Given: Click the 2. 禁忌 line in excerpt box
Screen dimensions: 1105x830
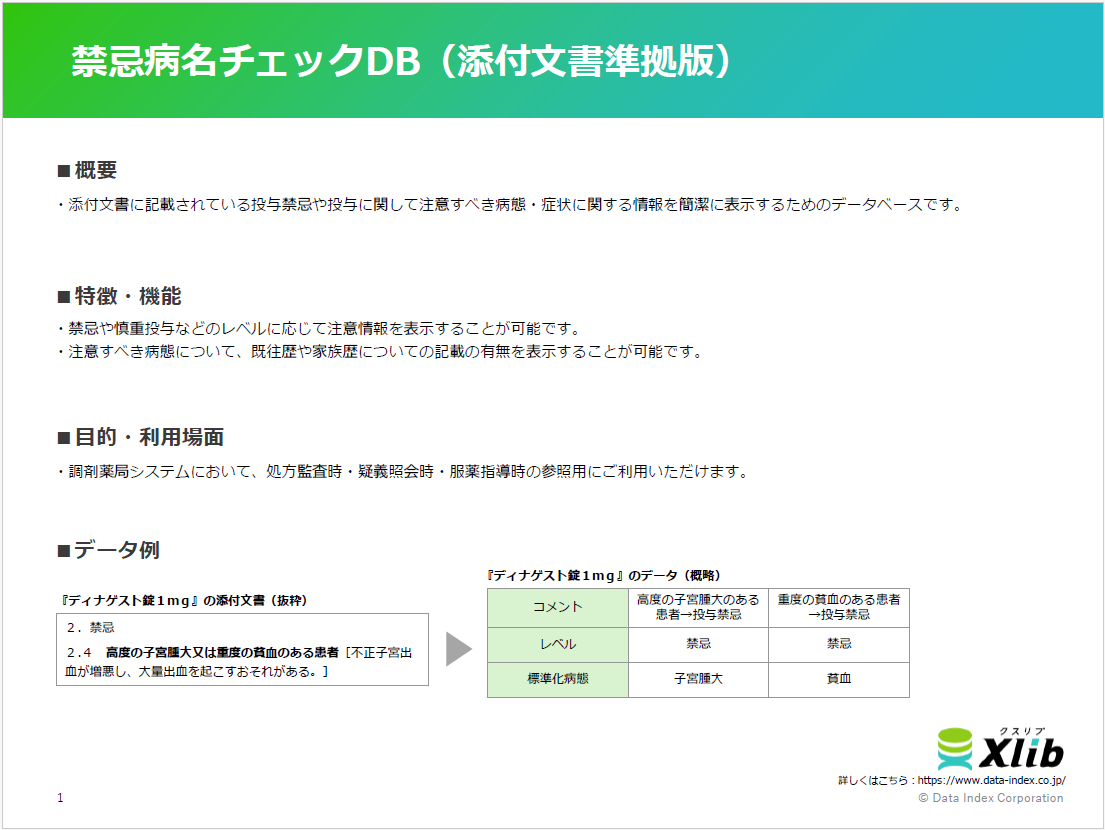Looking at the screenshot, I should click(90, 627).
